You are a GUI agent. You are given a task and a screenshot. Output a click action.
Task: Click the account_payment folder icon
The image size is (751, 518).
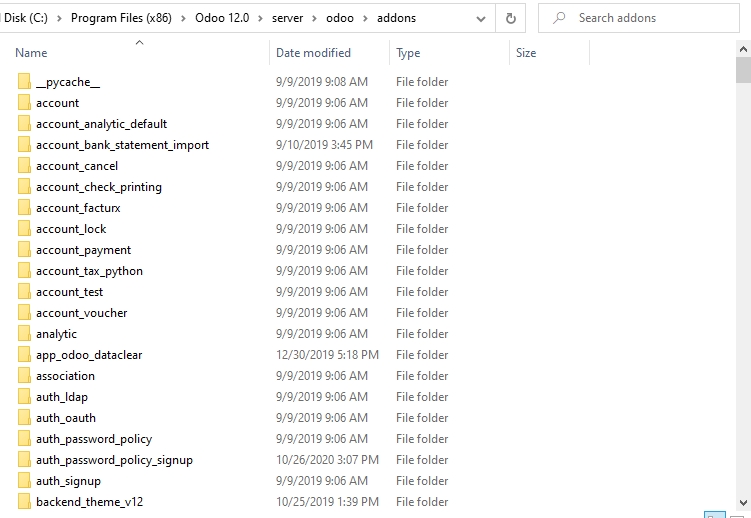click(24, 250)
